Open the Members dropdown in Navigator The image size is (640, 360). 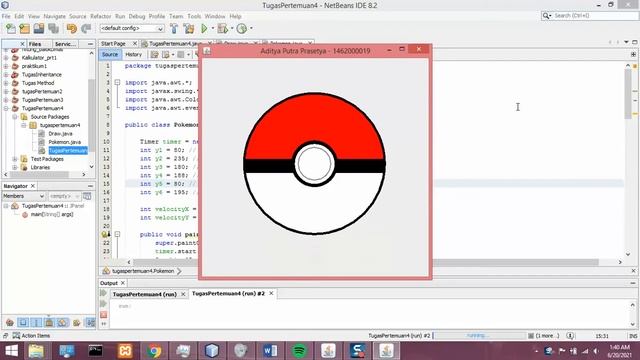(x=23, y=196)
